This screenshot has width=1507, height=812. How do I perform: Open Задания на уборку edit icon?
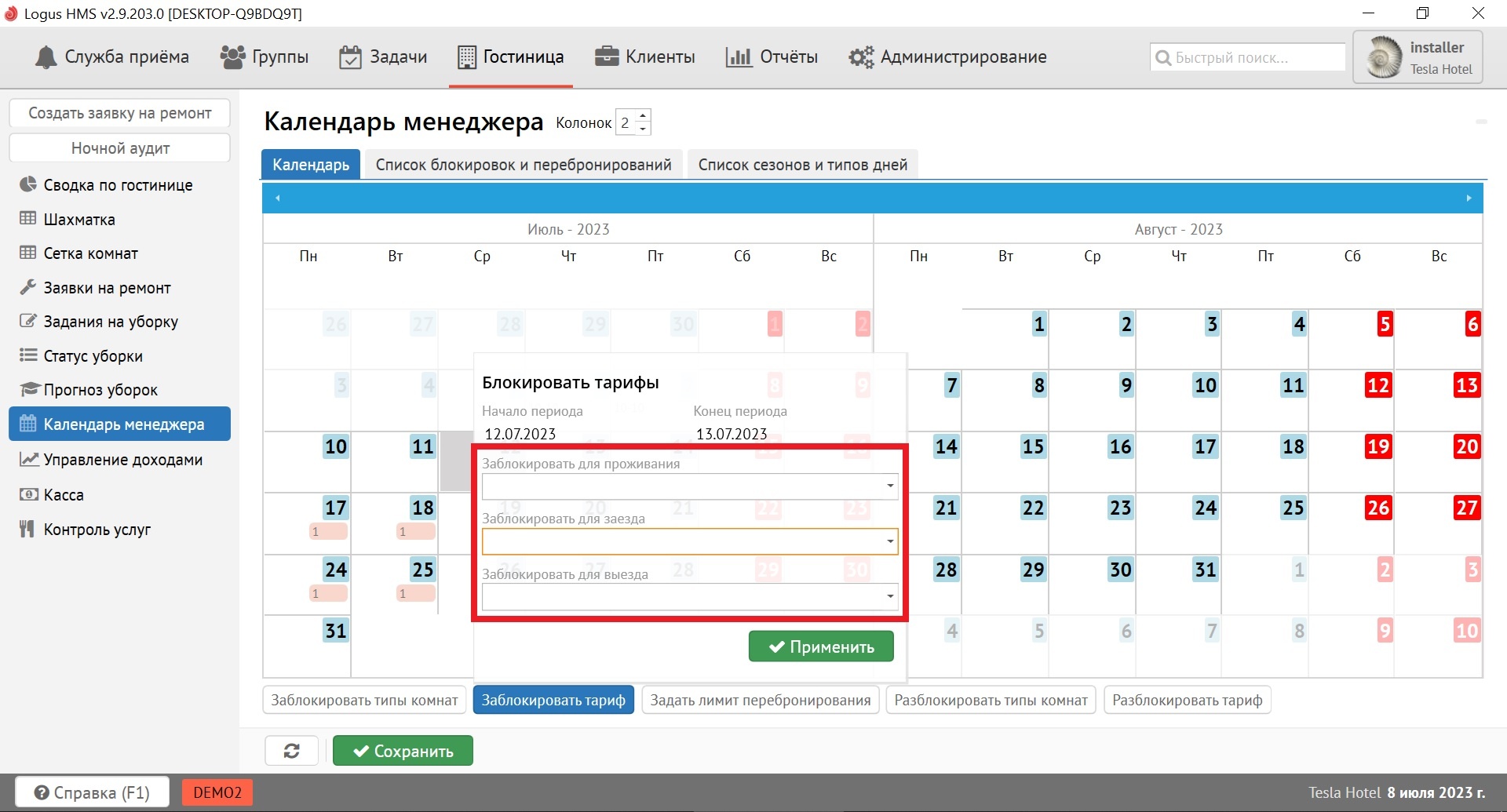(x=28, y=321)
